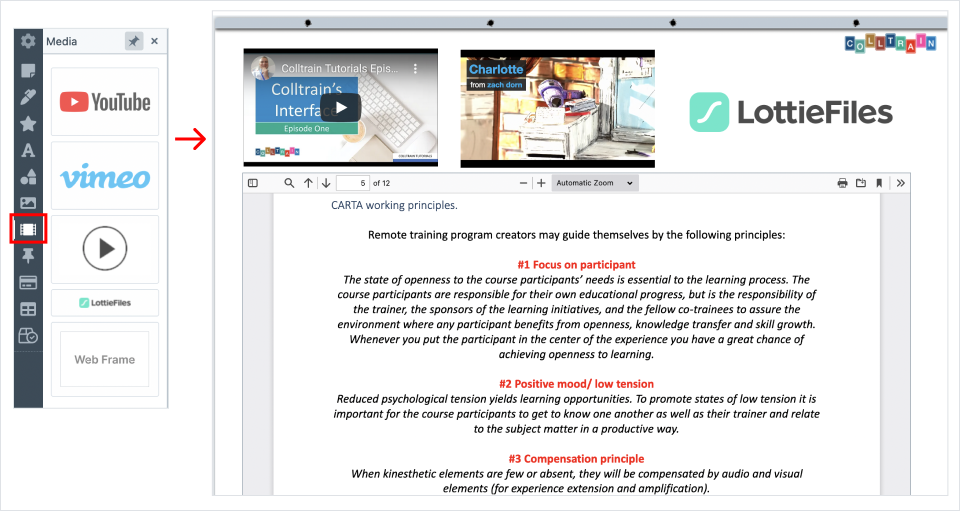Play the Colltrain Tutorials YouTube video
960x511 pixels.
click(340, 108)
